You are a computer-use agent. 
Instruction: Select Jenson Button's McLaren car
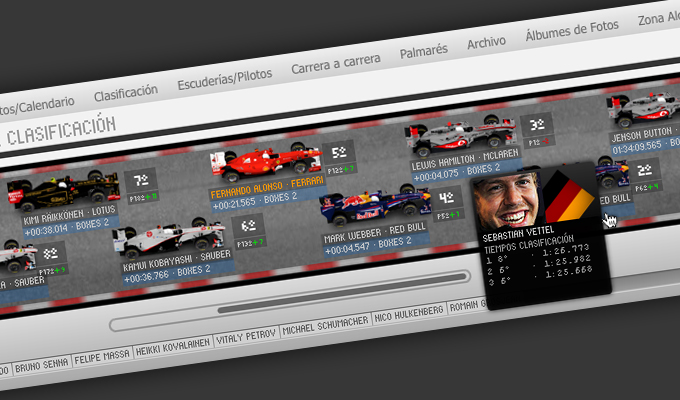644,108
